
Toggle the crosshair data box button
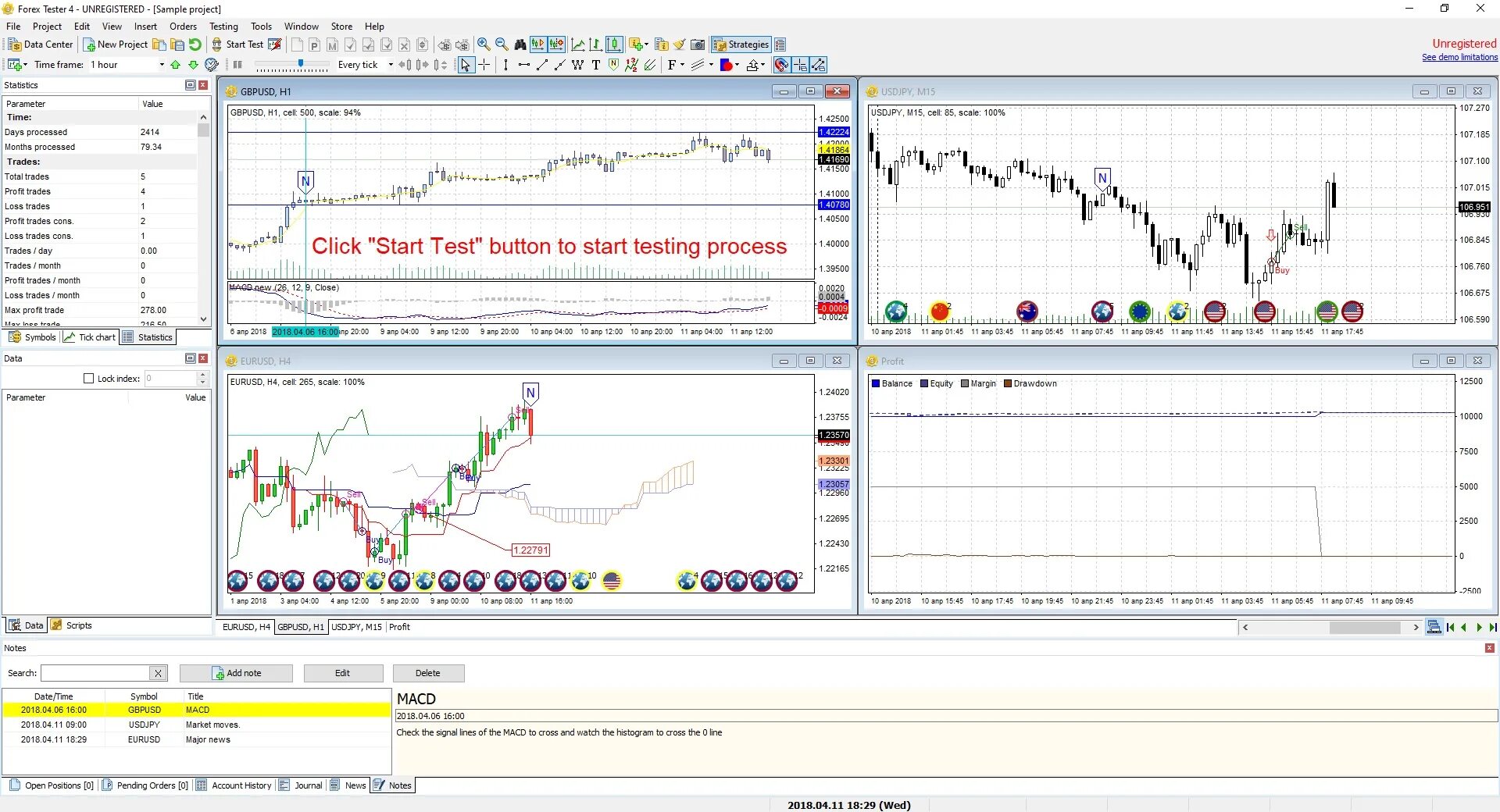point(800,65)
